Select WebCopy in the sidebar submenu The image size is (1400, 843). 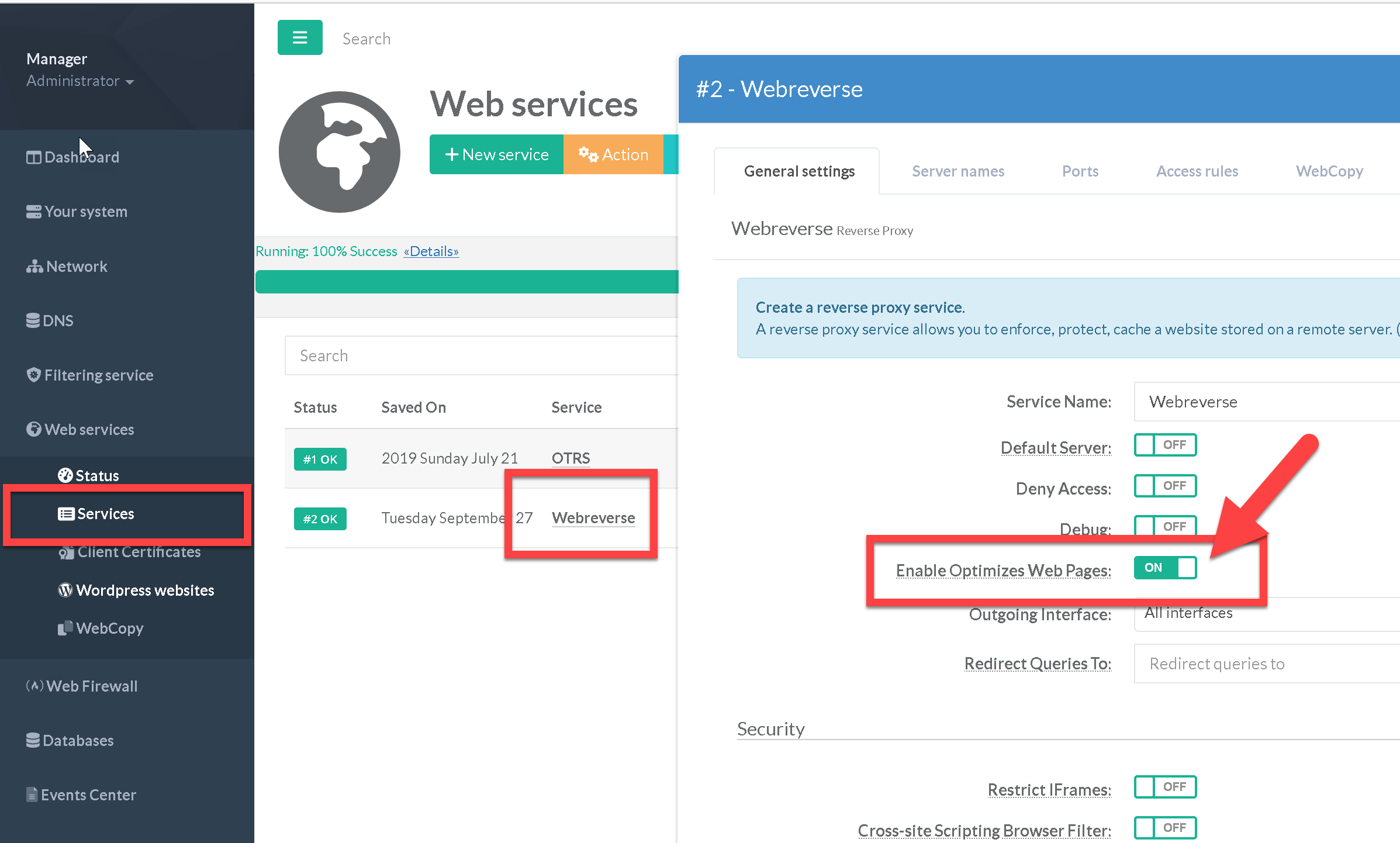(101, 628)
